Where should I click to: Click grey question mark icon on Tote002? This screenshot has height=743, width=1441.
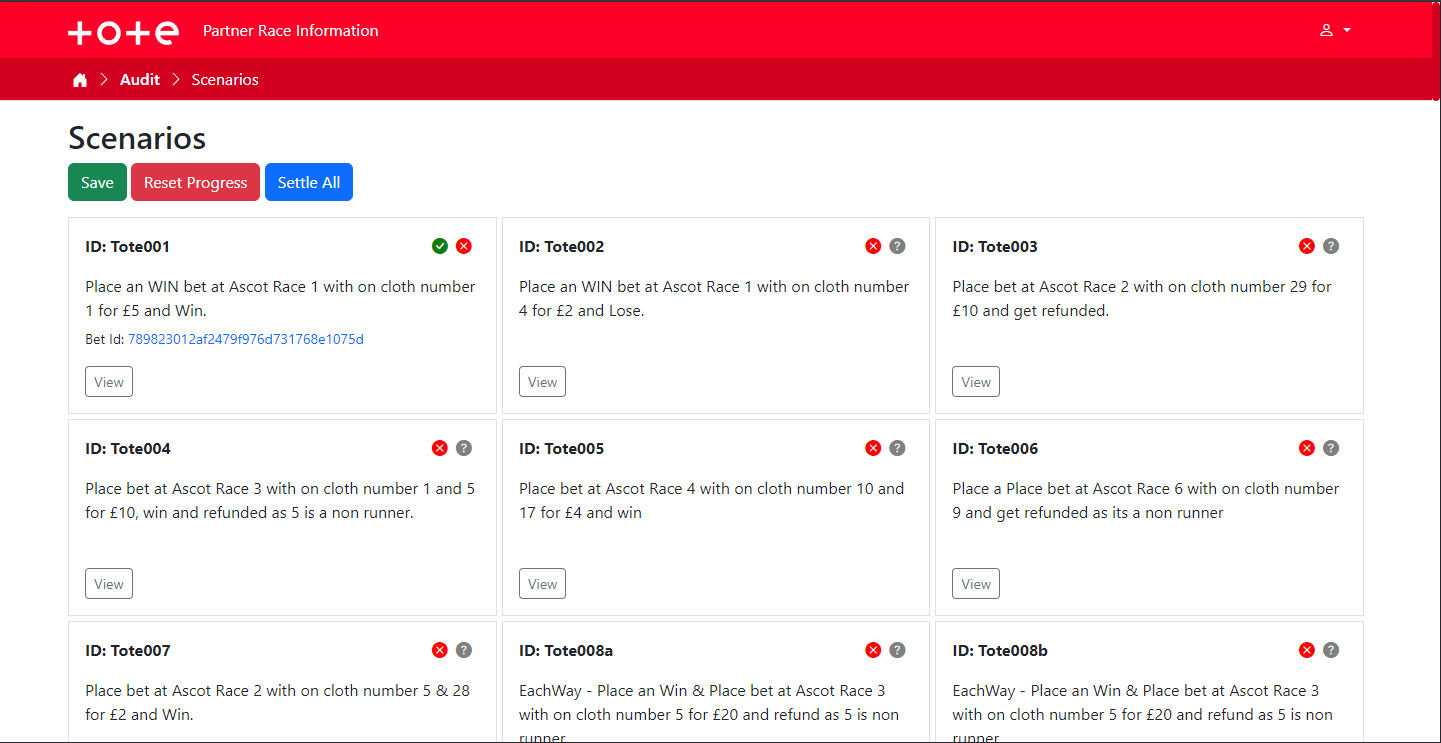897,246
